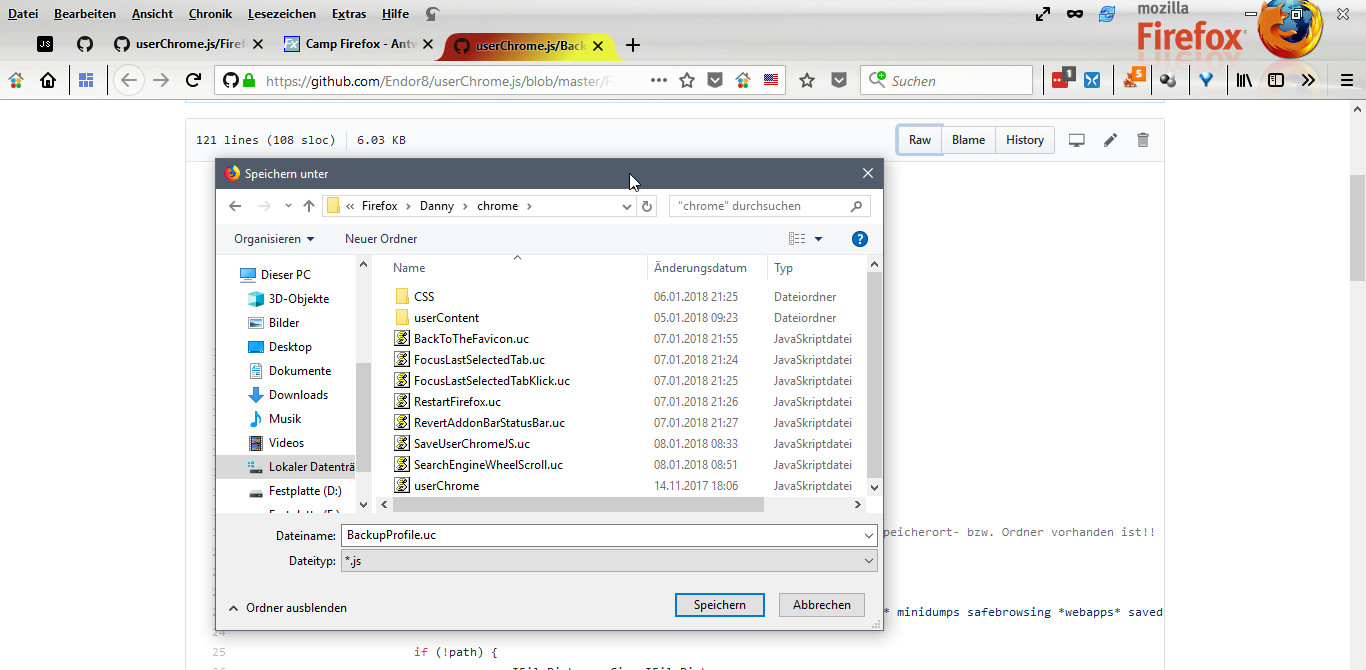Refresh the chrome folder listing
This screenshot has width=1366, height=670.
point(647,206)
